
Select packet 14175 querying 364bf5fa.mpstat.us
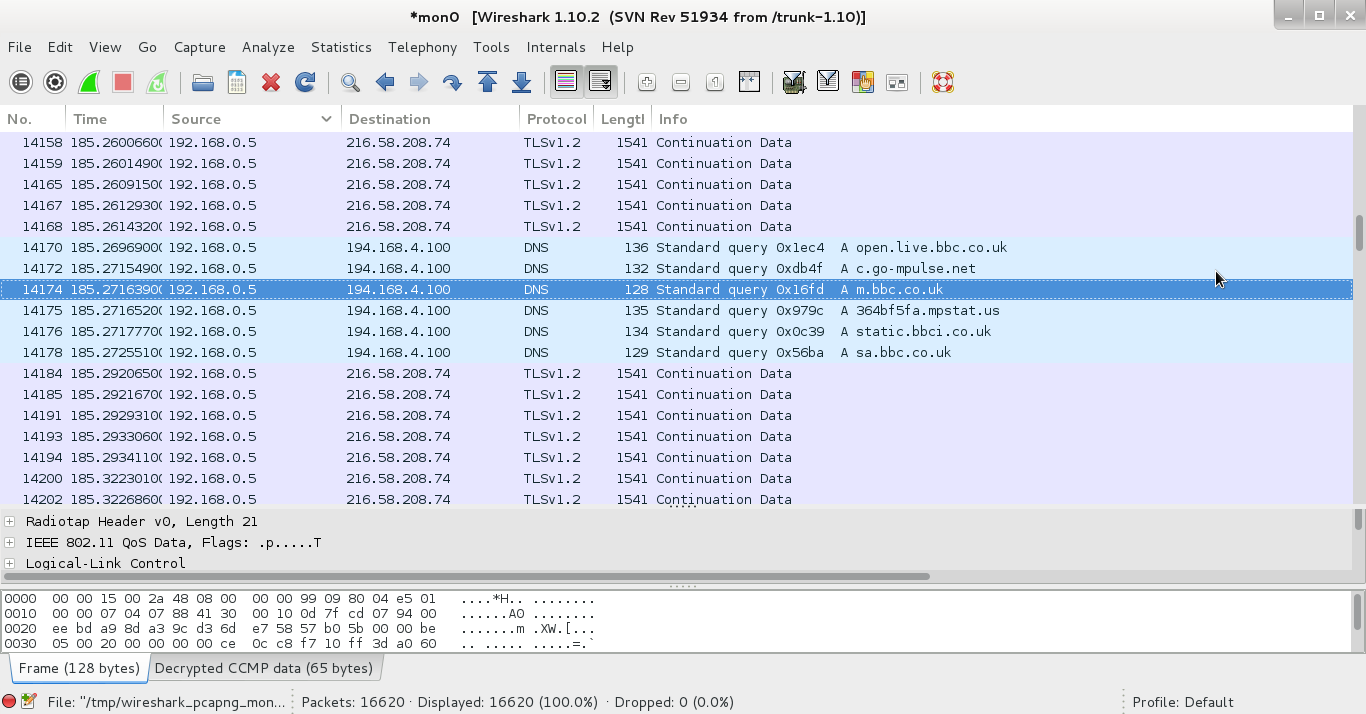676,310
